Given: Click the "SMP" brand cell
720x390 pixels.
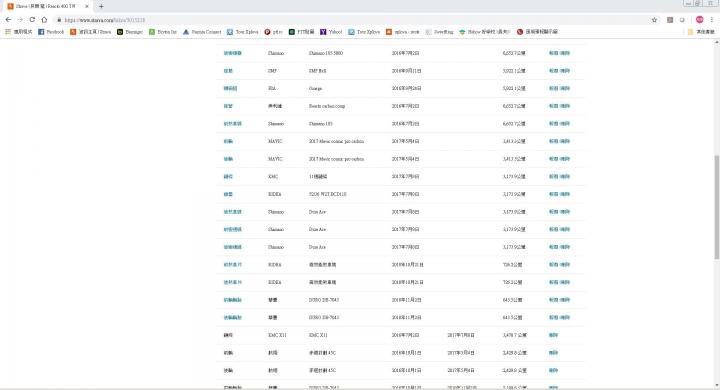Looking at the screenshot, I should pyautogui.click(x=272, y=71).
